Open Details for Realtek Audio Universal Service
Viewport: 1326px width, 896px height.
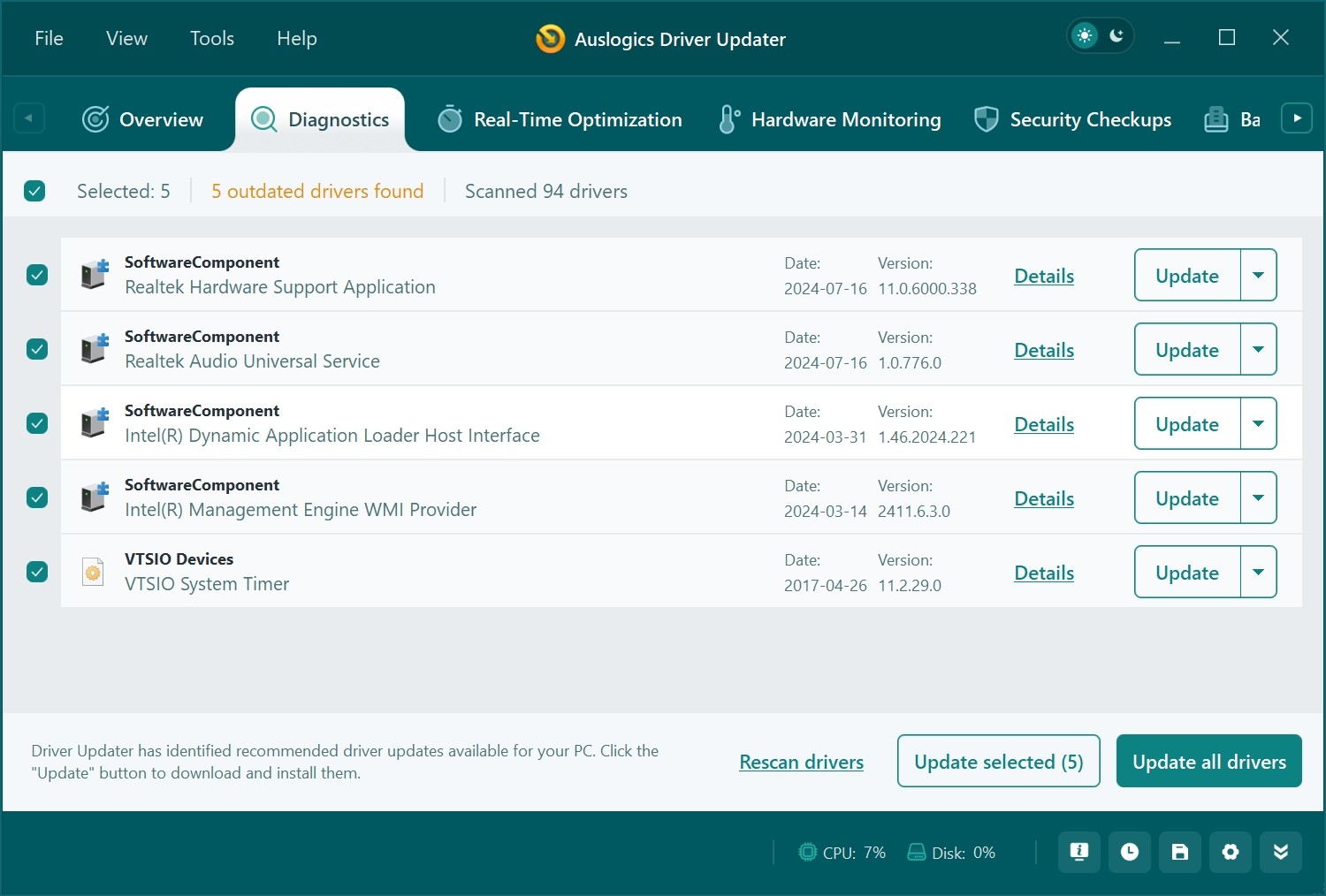[1044, 350]
